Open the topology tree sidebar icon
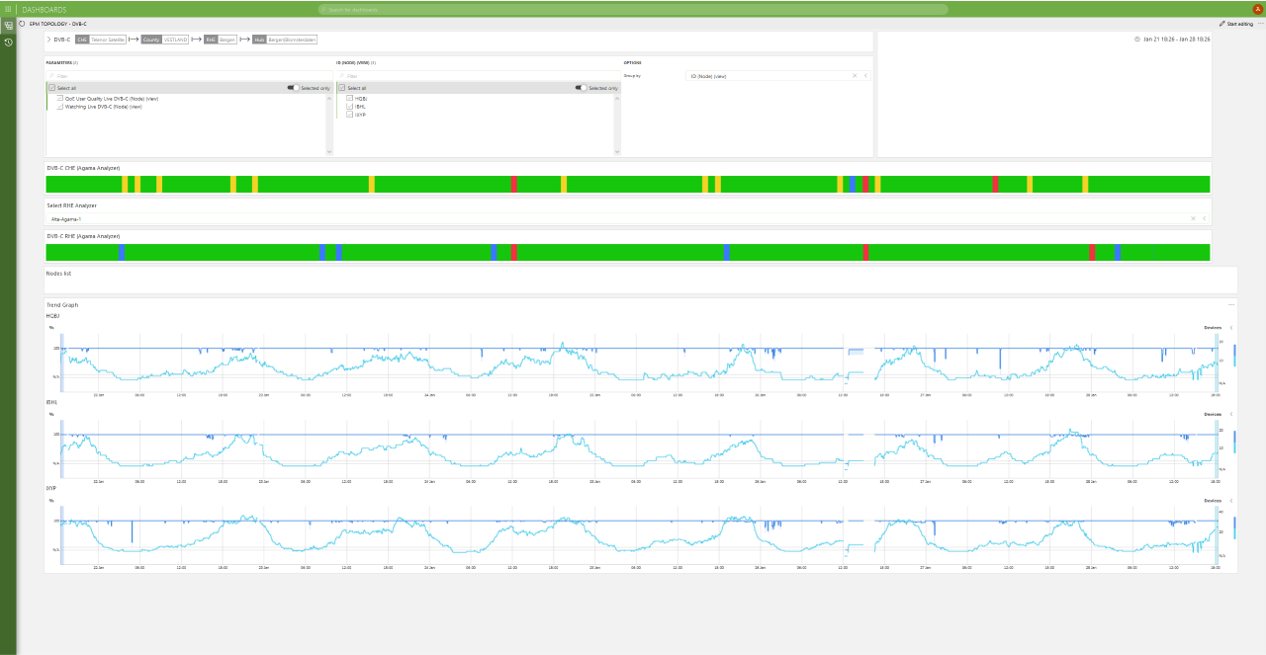The width and height of the screenshot is (1266, 655). pyautogui.click(x=8, y=26)
